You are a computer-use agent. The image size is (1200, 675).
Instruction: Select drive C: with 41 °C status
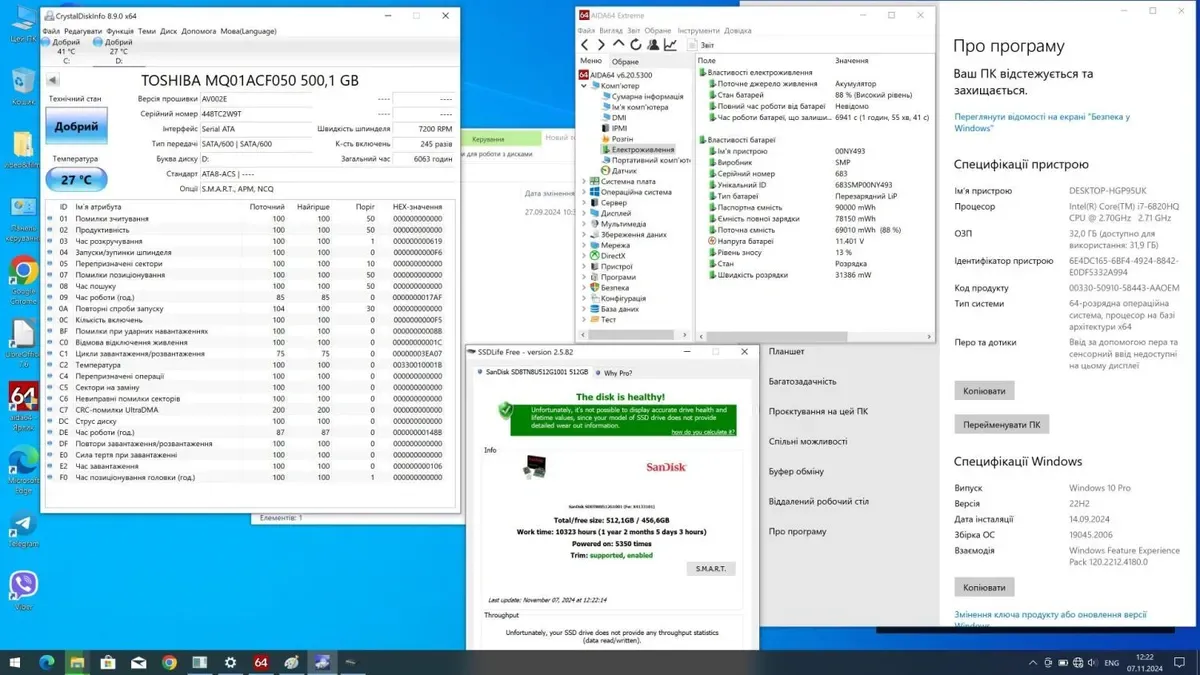coord(66,50)
